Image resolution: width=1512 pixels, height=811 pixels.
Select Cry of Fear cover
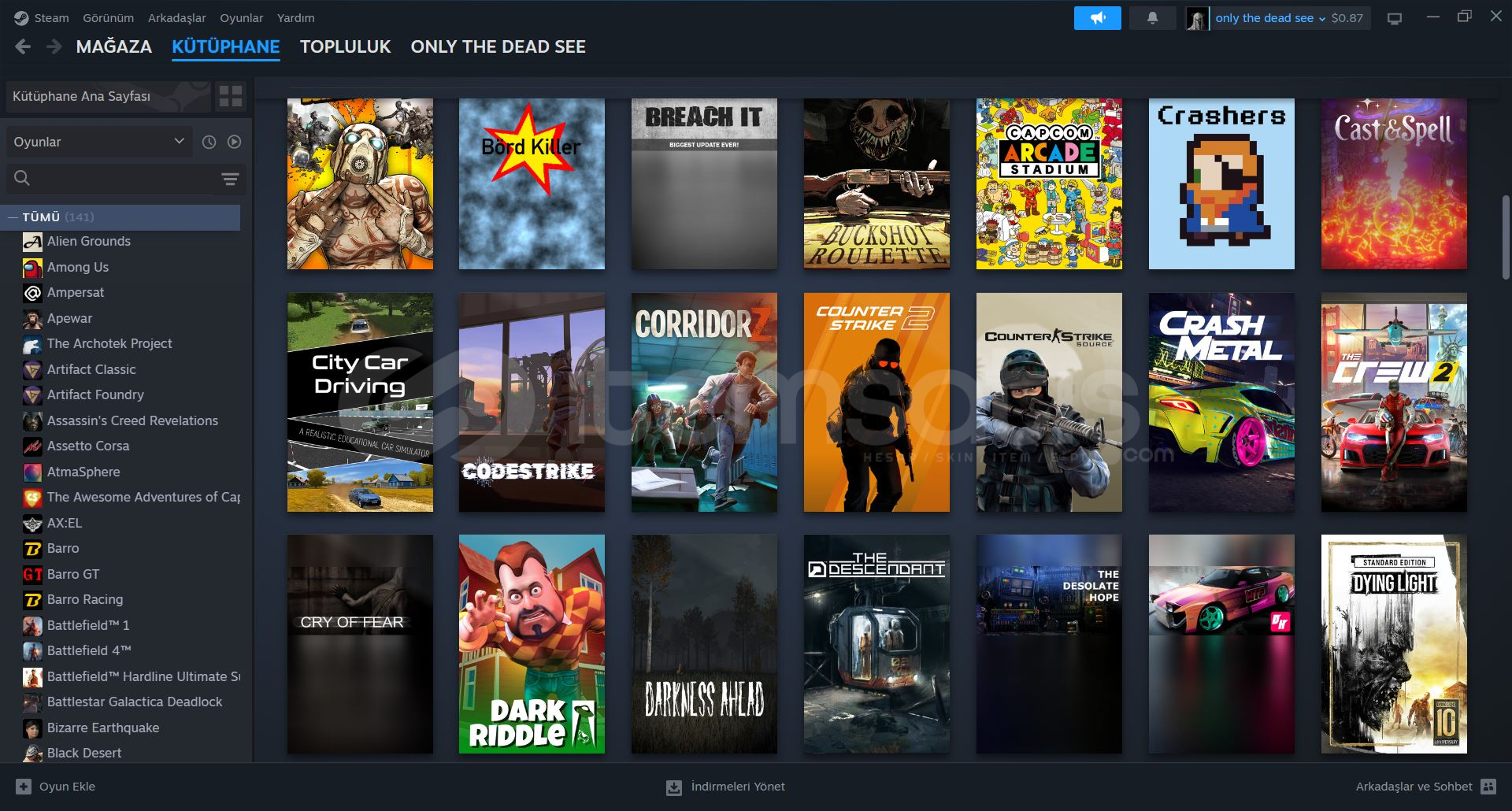tap(360, 644)
